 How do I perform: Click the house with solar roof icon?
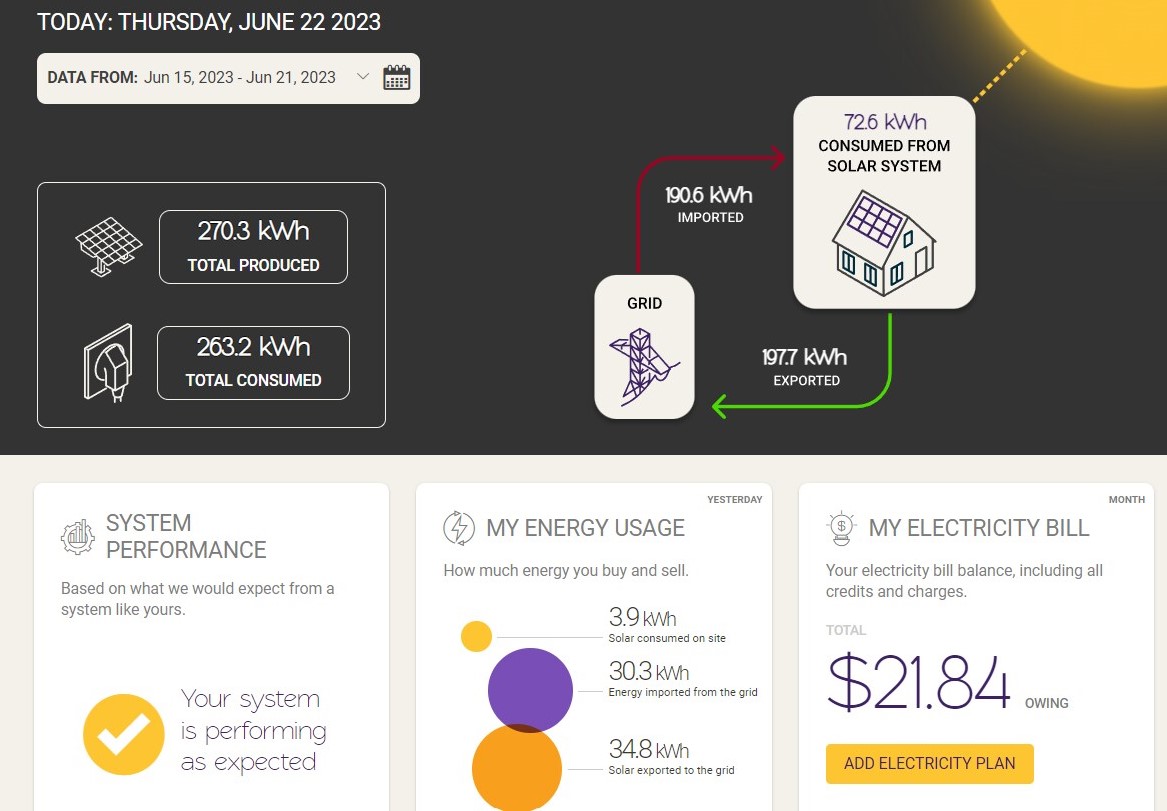884,243
